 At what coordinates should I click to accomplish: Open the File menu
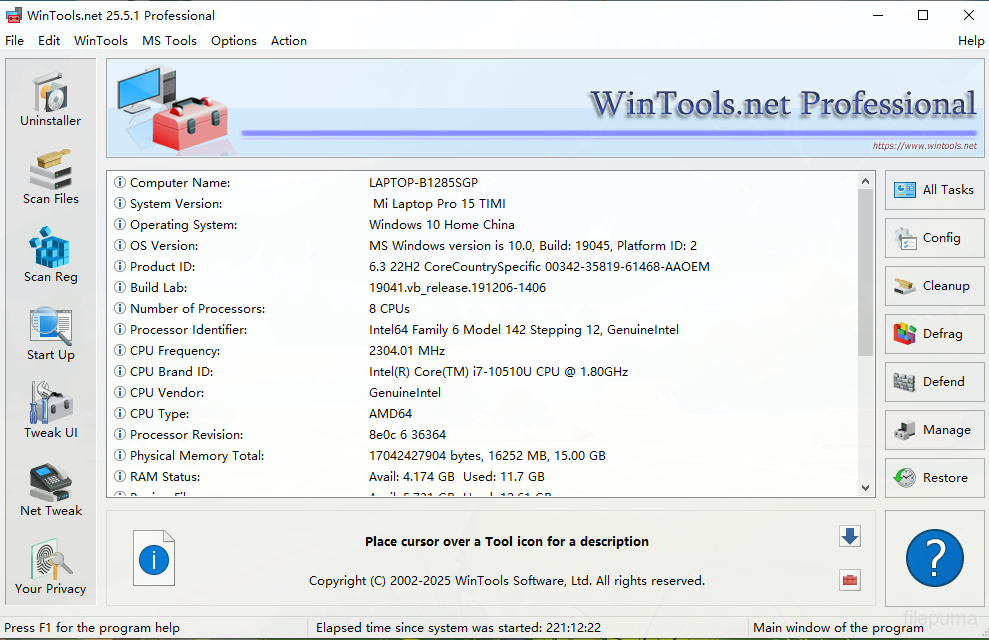tap(15, 40)
